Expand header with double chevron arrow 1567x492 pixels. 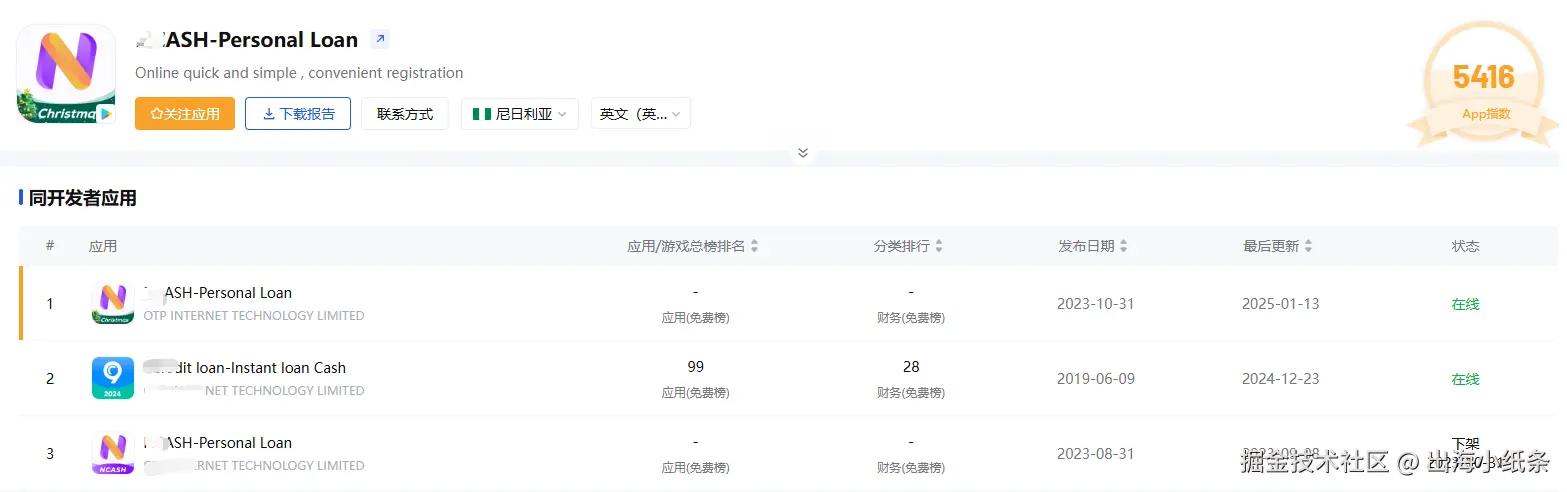click(802, 153)
